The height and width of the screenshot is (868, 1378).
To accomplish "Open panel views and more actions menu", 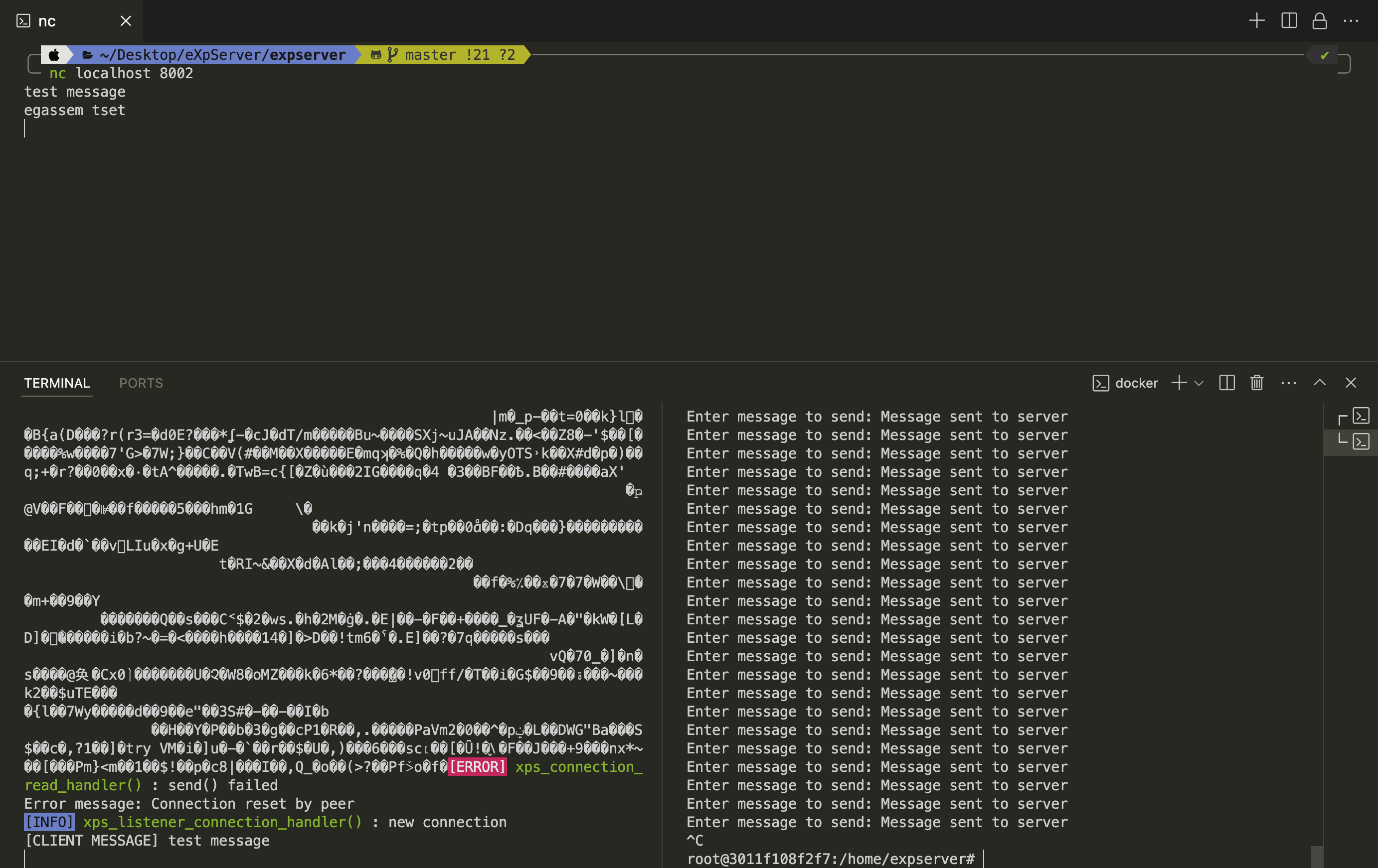I will point(1288,383).
